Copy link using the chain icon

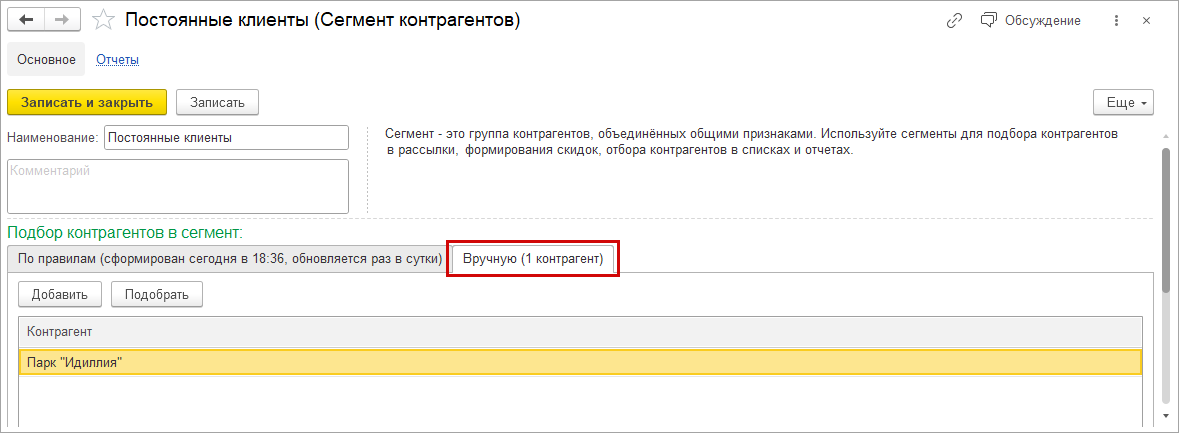pyautogui.click(x=954, y=20)
